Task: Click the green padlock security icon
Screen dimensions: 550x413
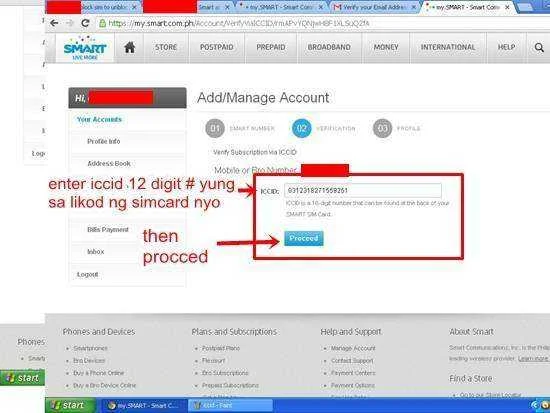Action: 102,23
